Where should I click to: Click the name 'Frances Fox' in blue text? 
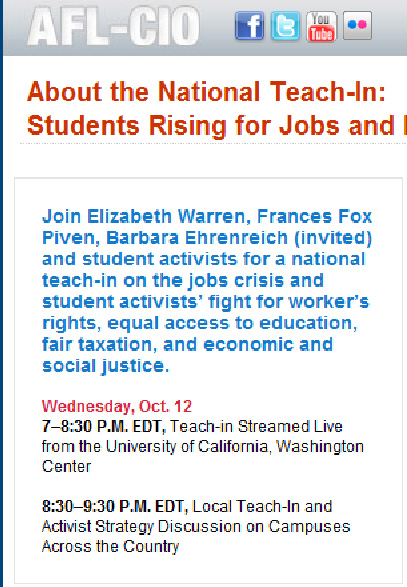point(315,216)
